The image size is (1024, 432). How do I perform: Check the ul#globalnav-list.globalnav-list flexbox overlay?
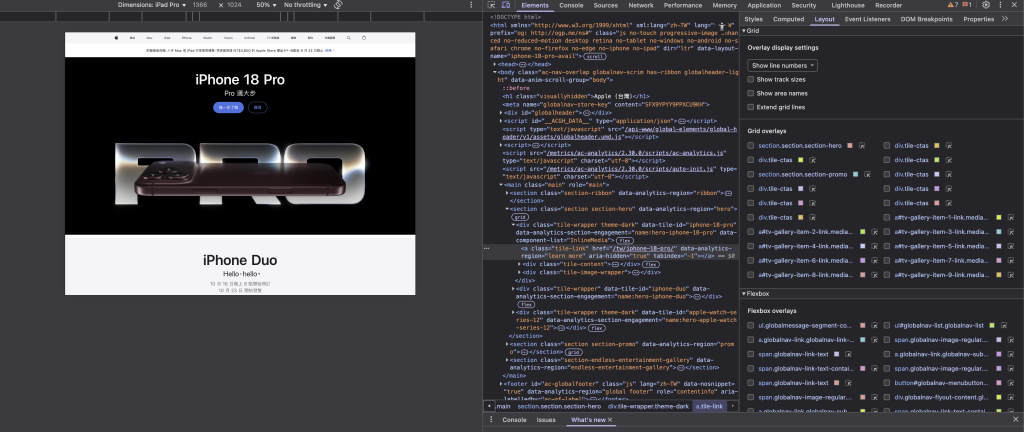pos(888,325)
